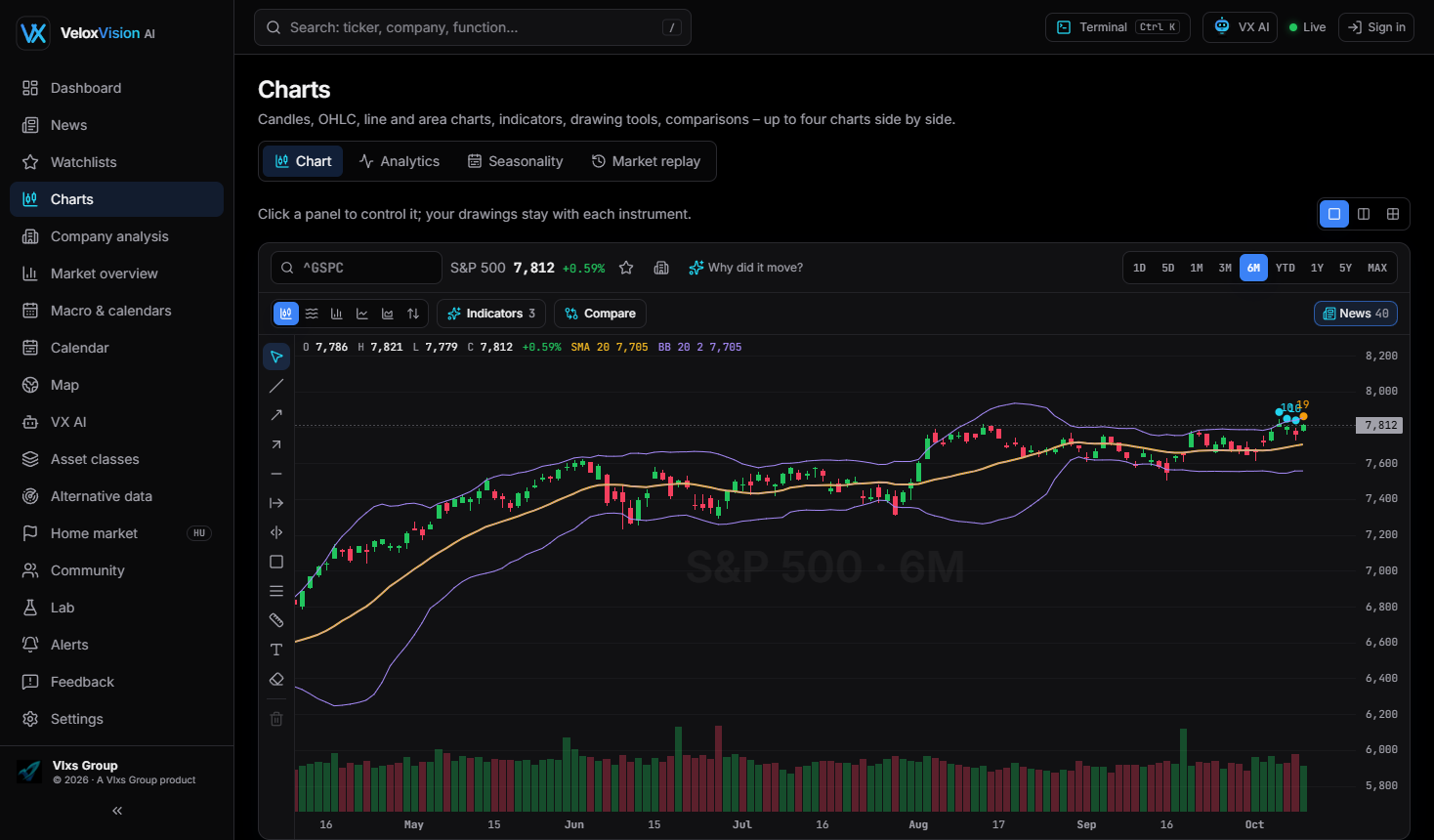1434x840 pixels.
Task: Select the rectangle drawing tool
Action: click(x=276, y=562)
